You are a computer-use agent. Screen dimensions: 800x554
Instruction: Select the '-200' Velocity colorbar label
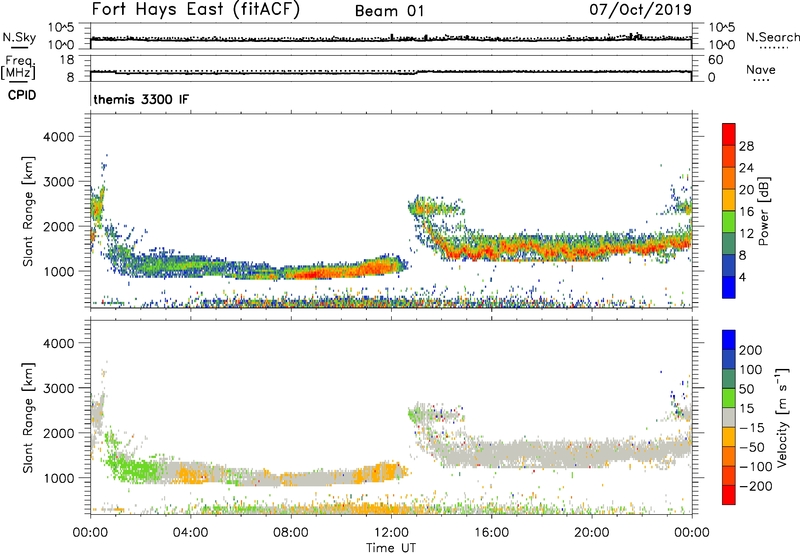click(756, 486)
